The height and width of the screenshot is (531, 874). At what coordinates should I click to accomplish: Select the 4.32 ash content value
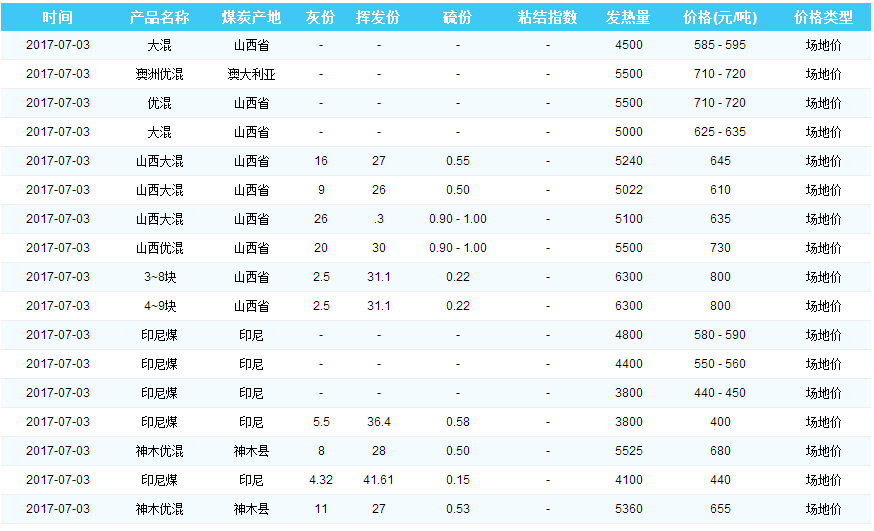point(320,480)
